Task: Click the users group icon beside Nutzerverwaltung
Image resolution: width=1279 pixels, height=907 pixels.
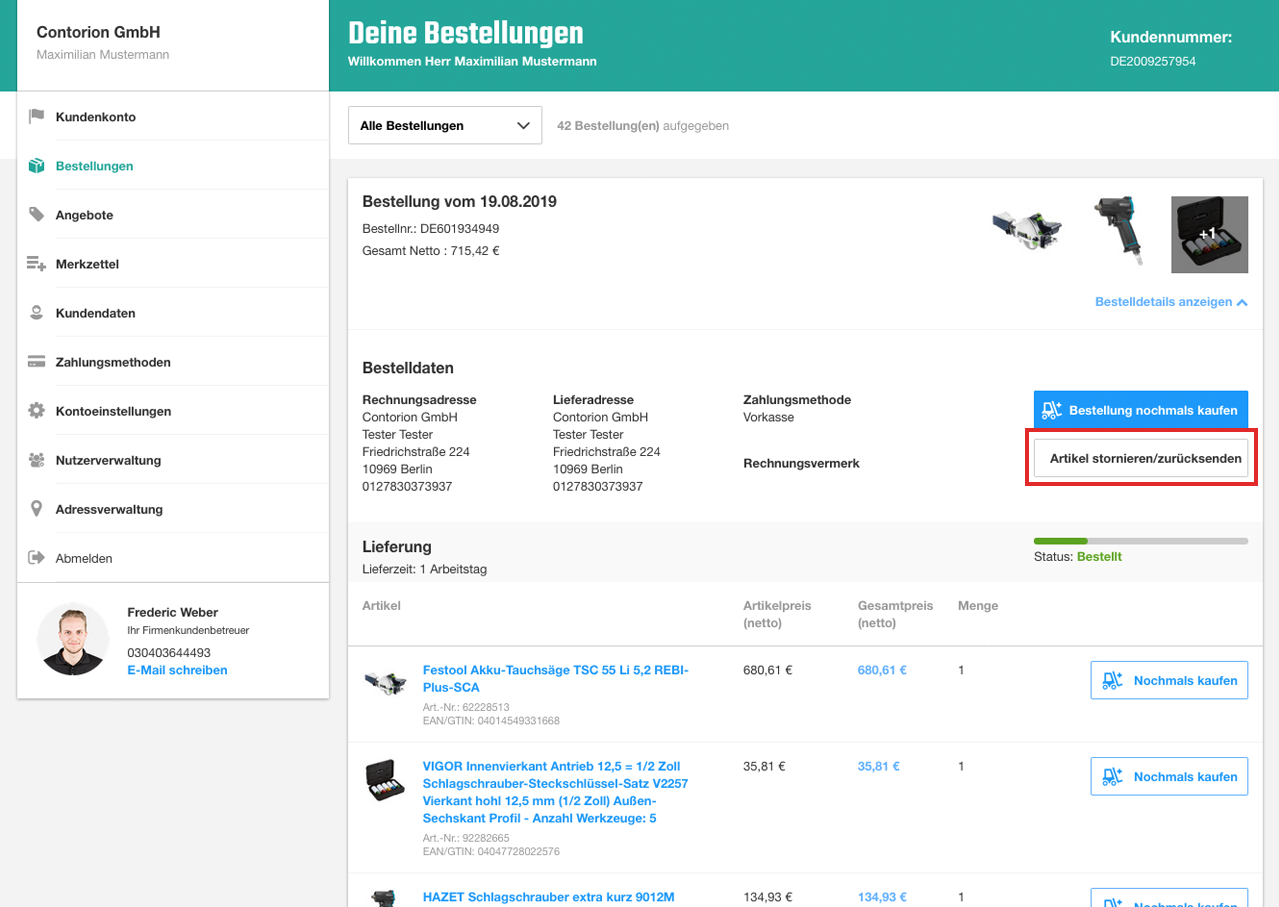Action: pos(37,460)
